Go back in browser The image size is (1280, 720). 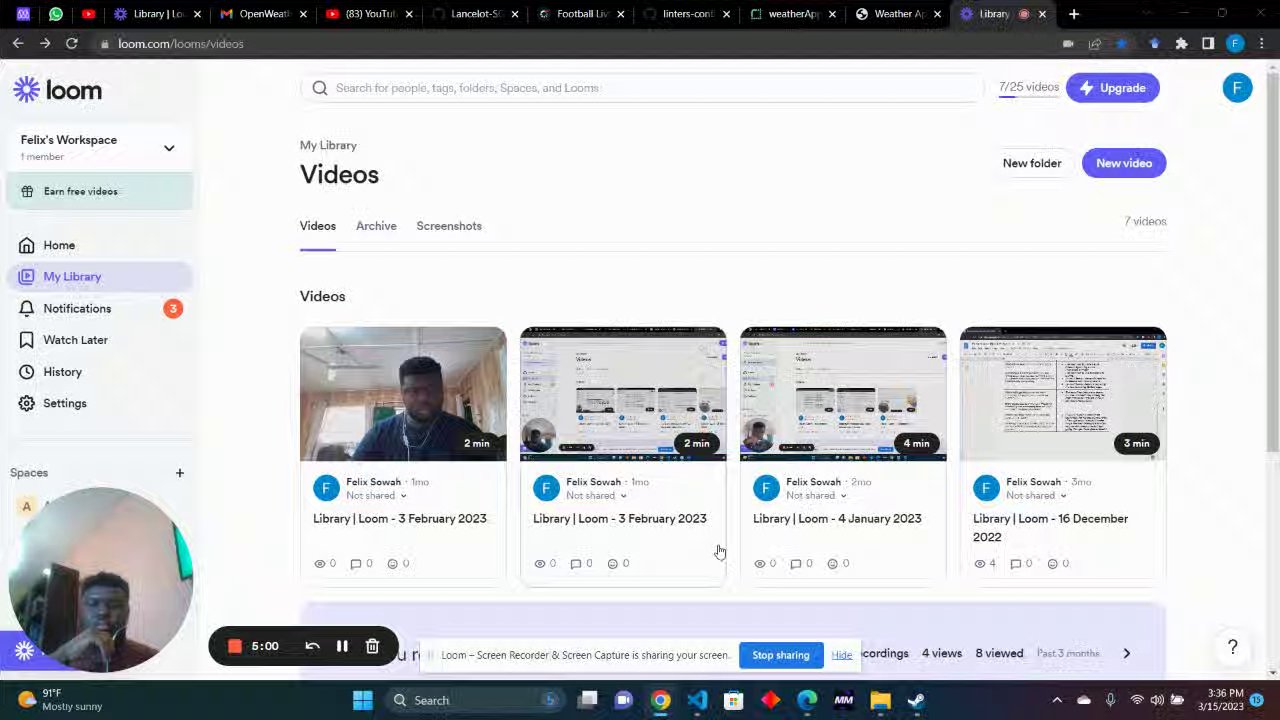click(18, 44)
